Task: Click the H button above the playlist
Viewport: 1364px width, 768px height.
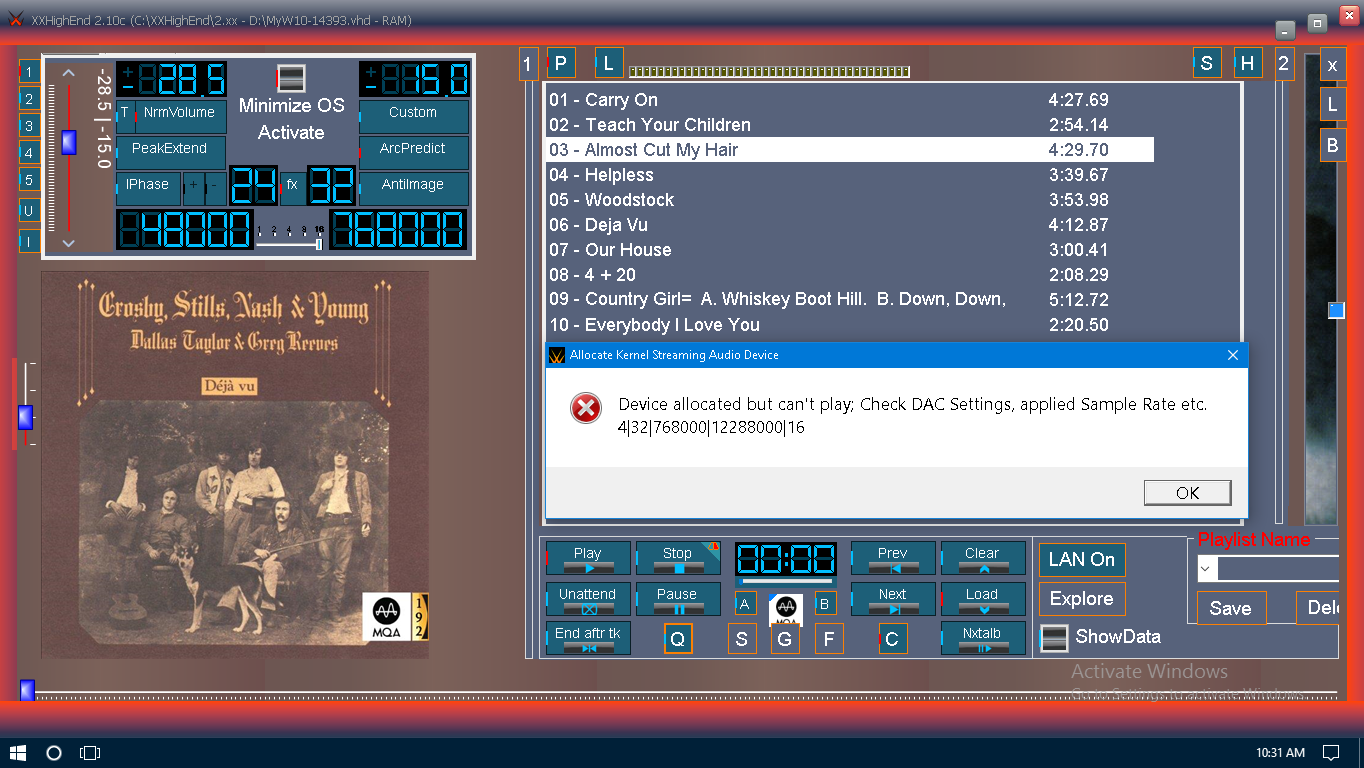Action: [x=1248, y=63]
